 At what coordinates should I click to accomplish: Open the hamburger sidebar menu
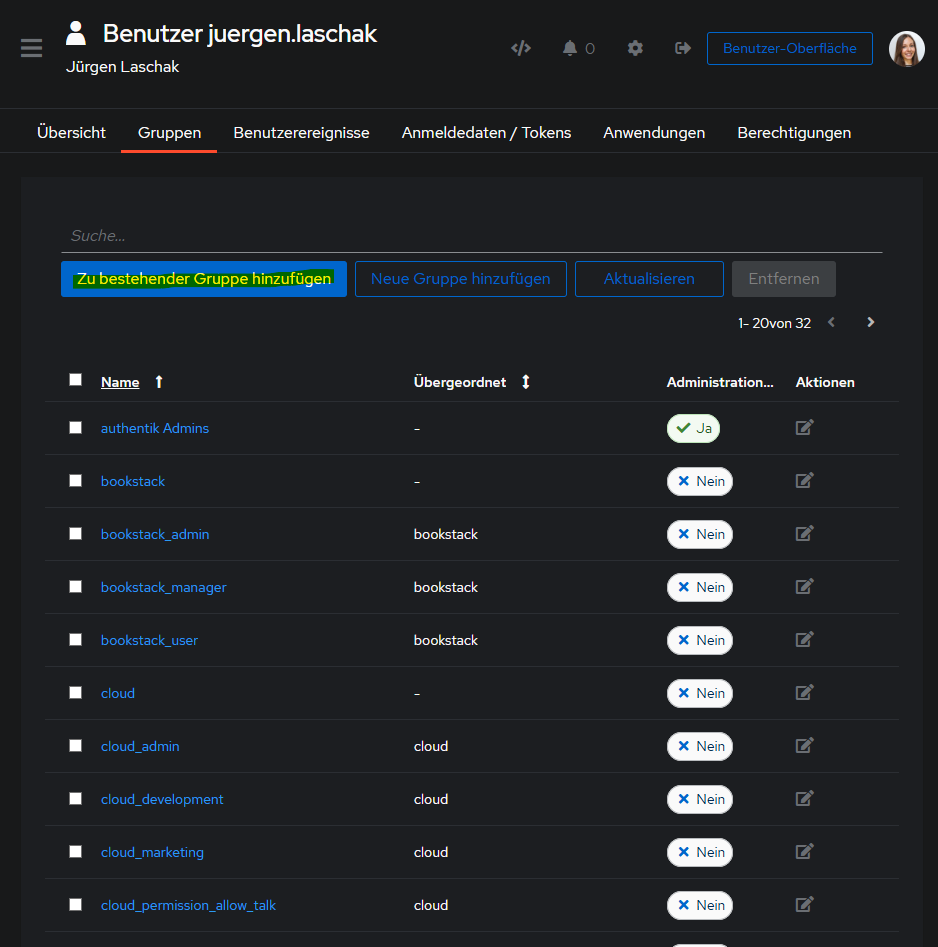[x=31, y=48]
